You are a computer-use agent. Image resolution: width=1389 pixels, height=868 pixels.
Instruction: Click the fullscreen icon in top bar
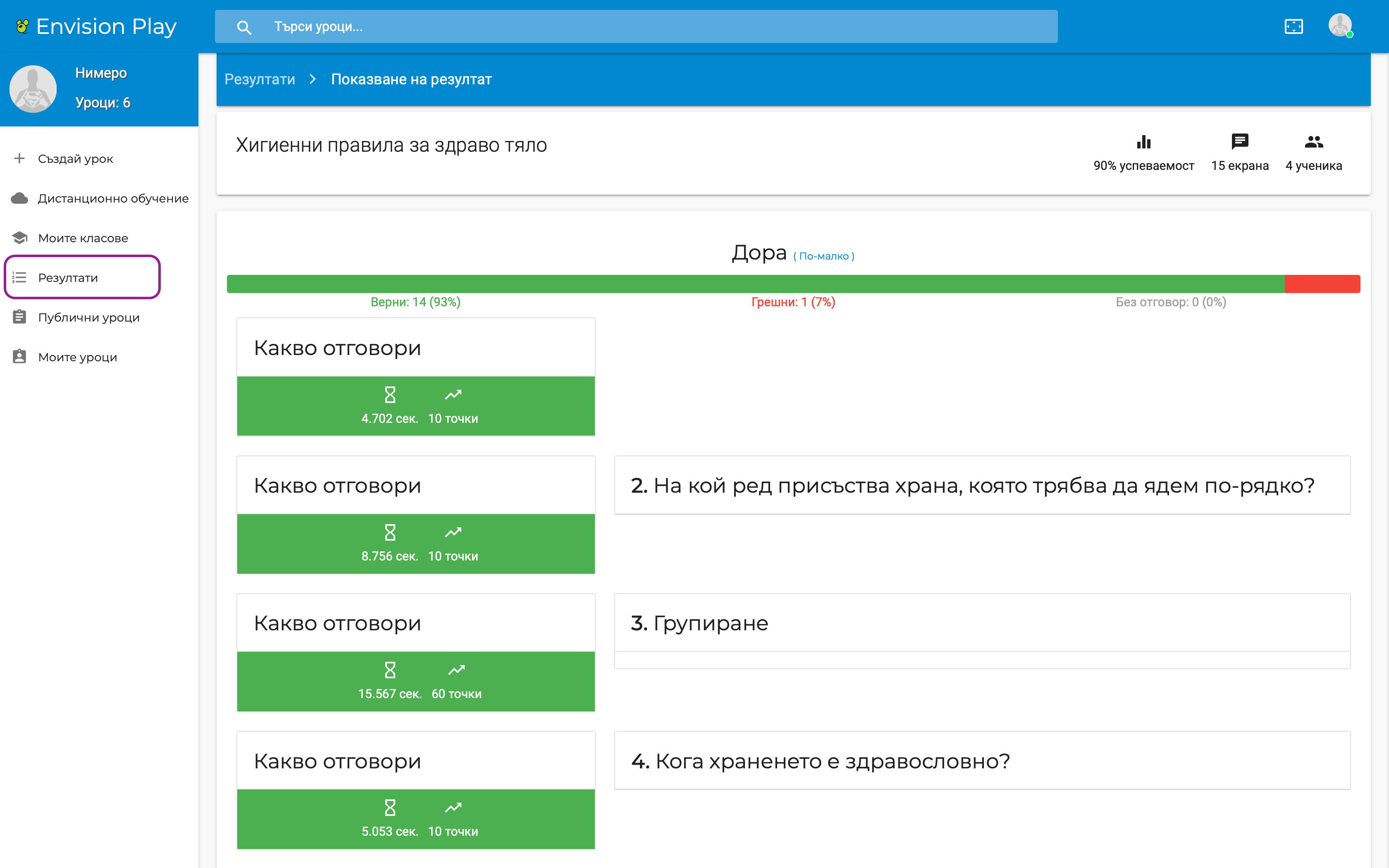(1293, 26)
